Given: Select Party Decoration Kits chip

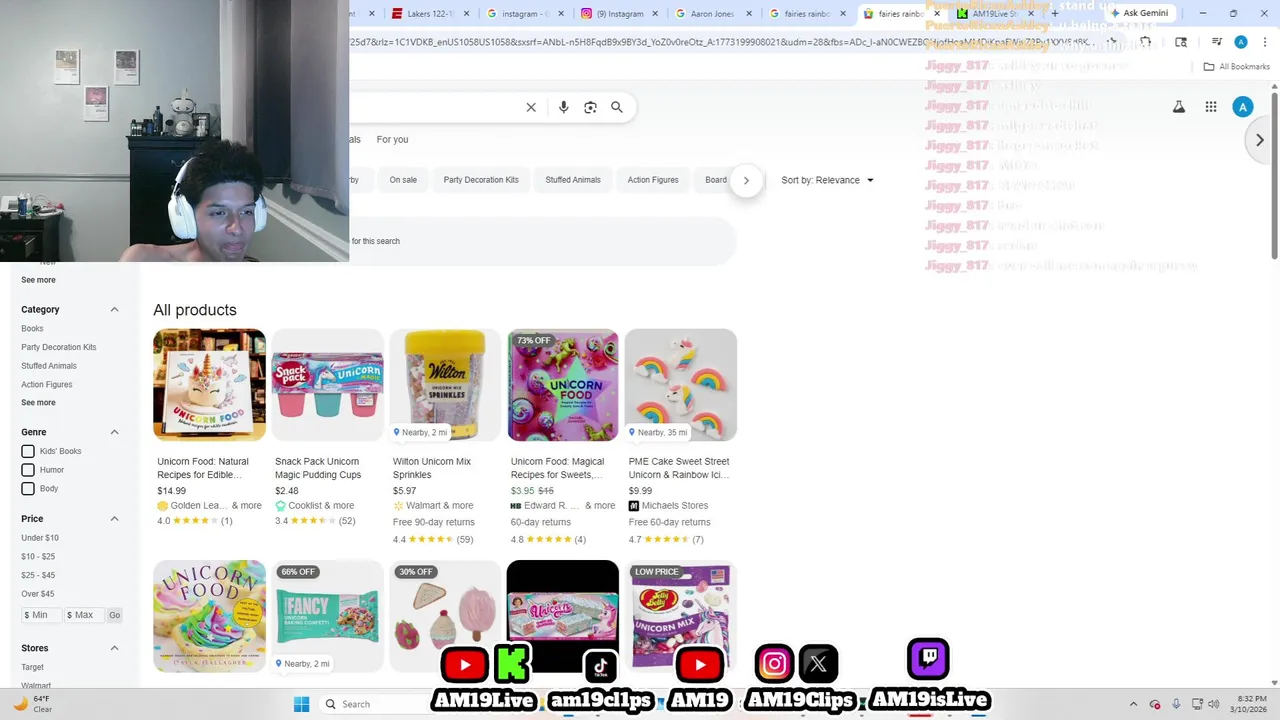Looking at the screenshot, I should 481,180.
